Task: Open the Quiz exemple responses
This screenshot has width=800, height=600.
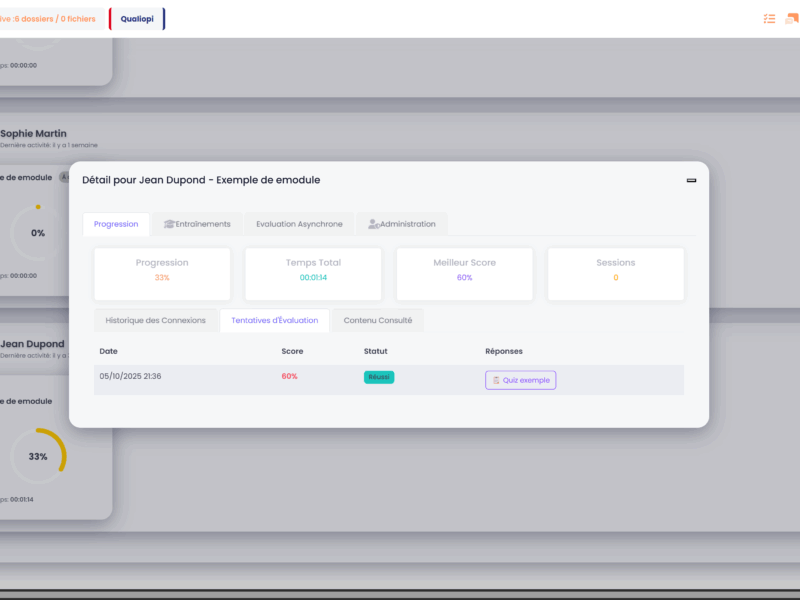Action: click(x=520, y=380)
